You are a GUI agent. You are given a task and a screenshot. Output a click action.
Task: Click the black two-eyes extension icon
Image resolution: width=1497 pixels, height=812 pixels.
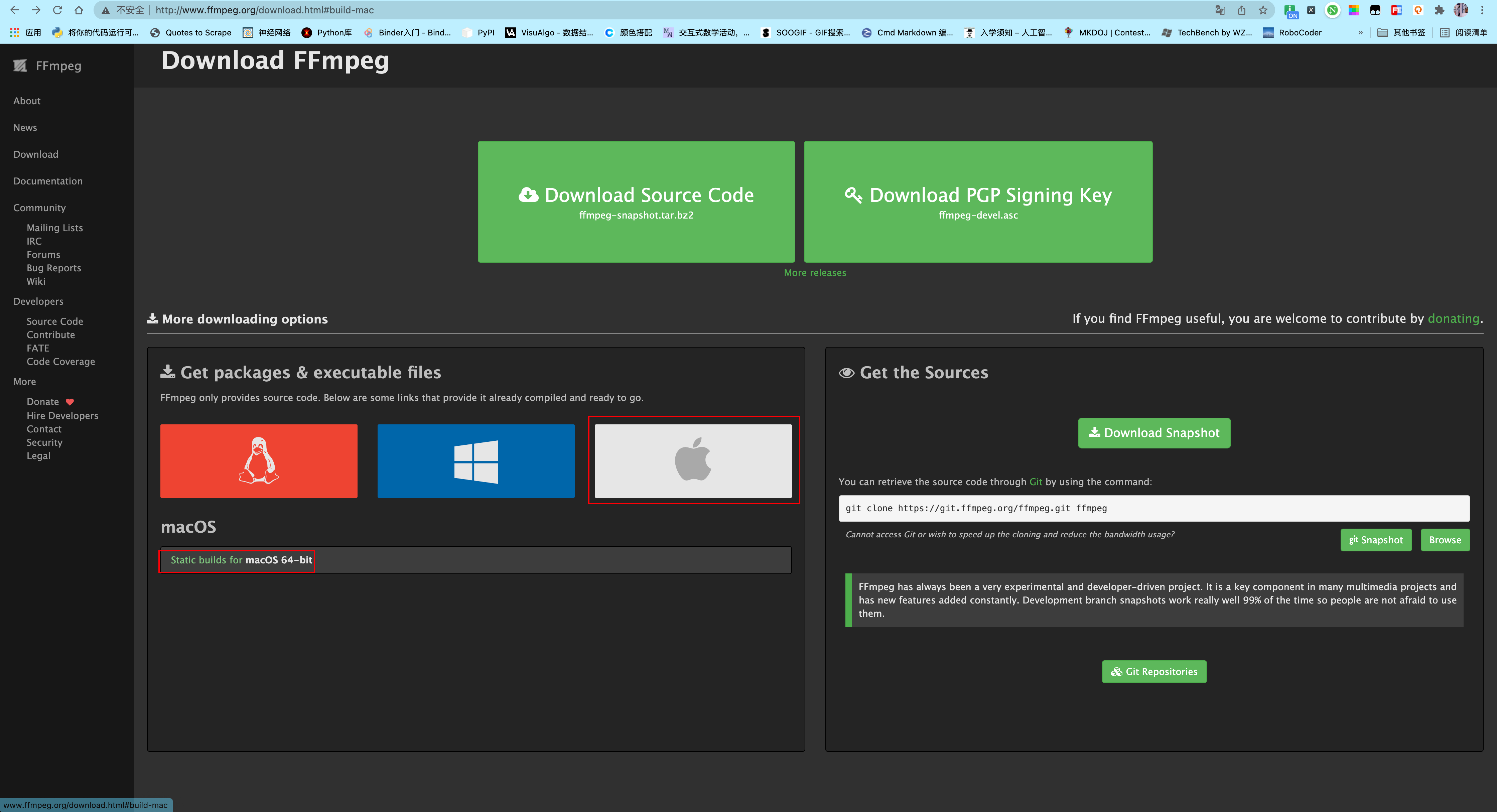[1376, 10]
